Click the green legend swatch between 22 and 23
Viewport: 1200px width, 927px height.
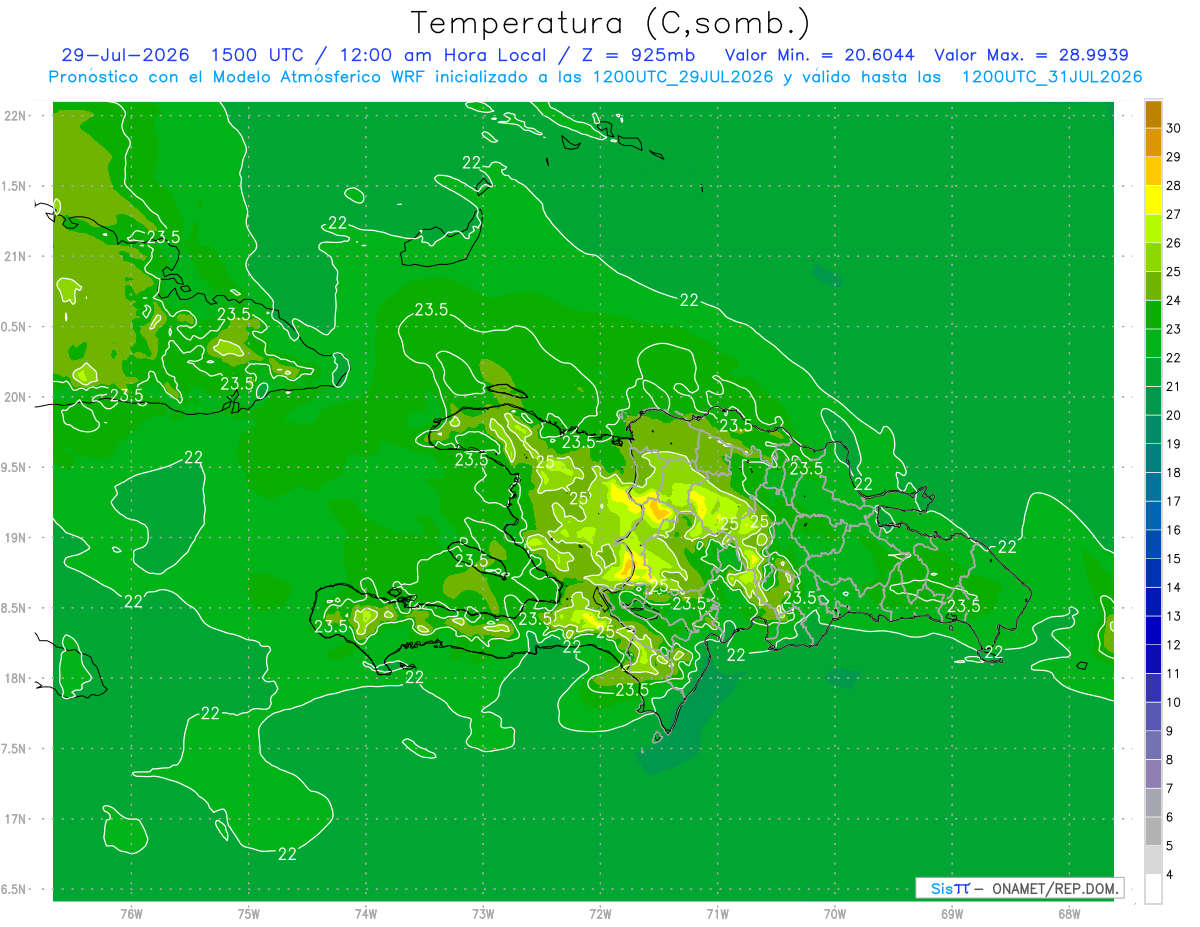click(1153, 343)
